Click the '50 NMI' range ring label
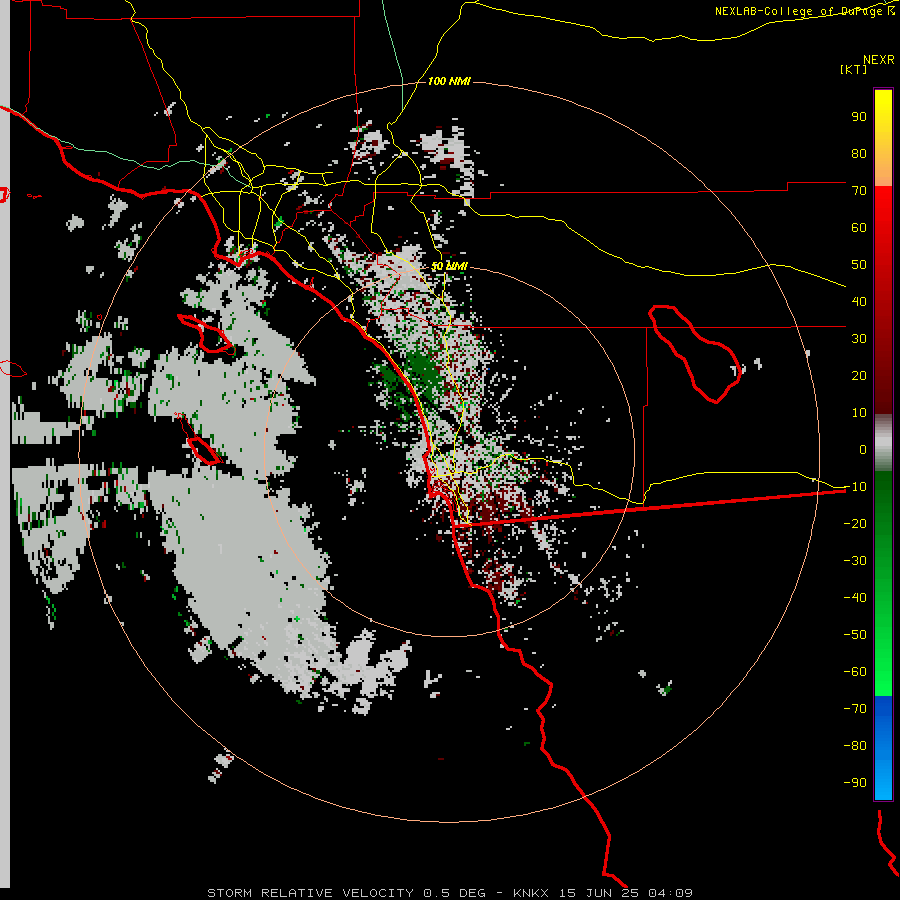The width and height of the screenshot is (900, 900). [449, 266]
